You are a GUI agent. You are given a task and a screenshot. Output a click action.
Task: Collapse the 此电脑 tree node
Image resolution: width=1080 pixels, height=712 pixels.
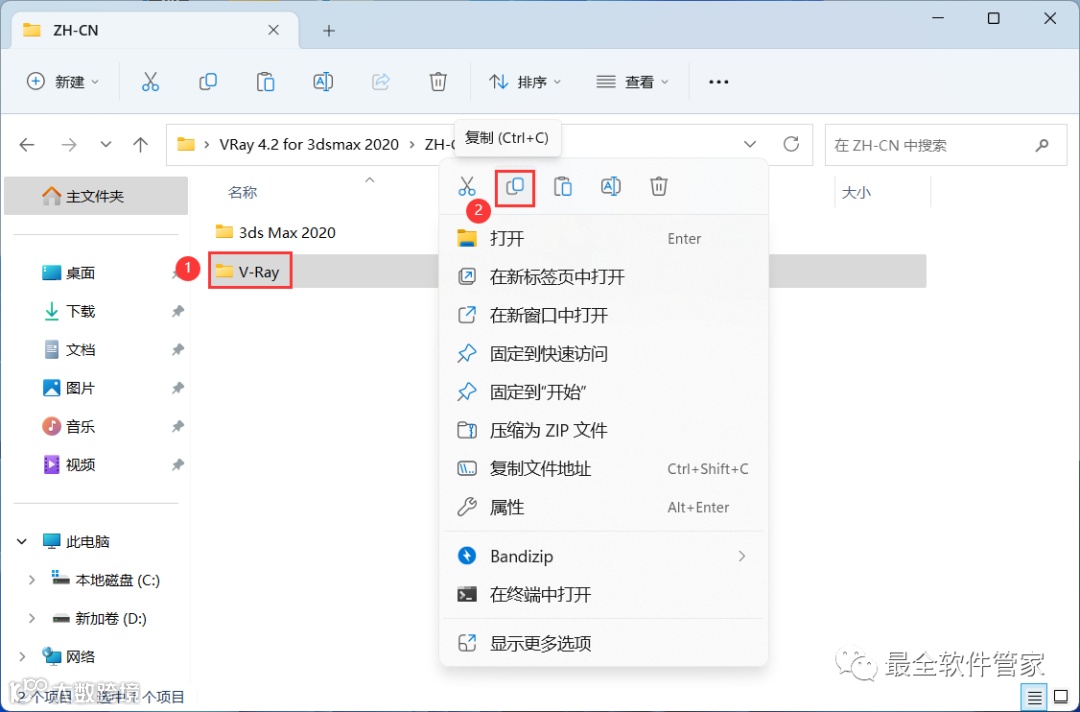(x=22, y=542)
